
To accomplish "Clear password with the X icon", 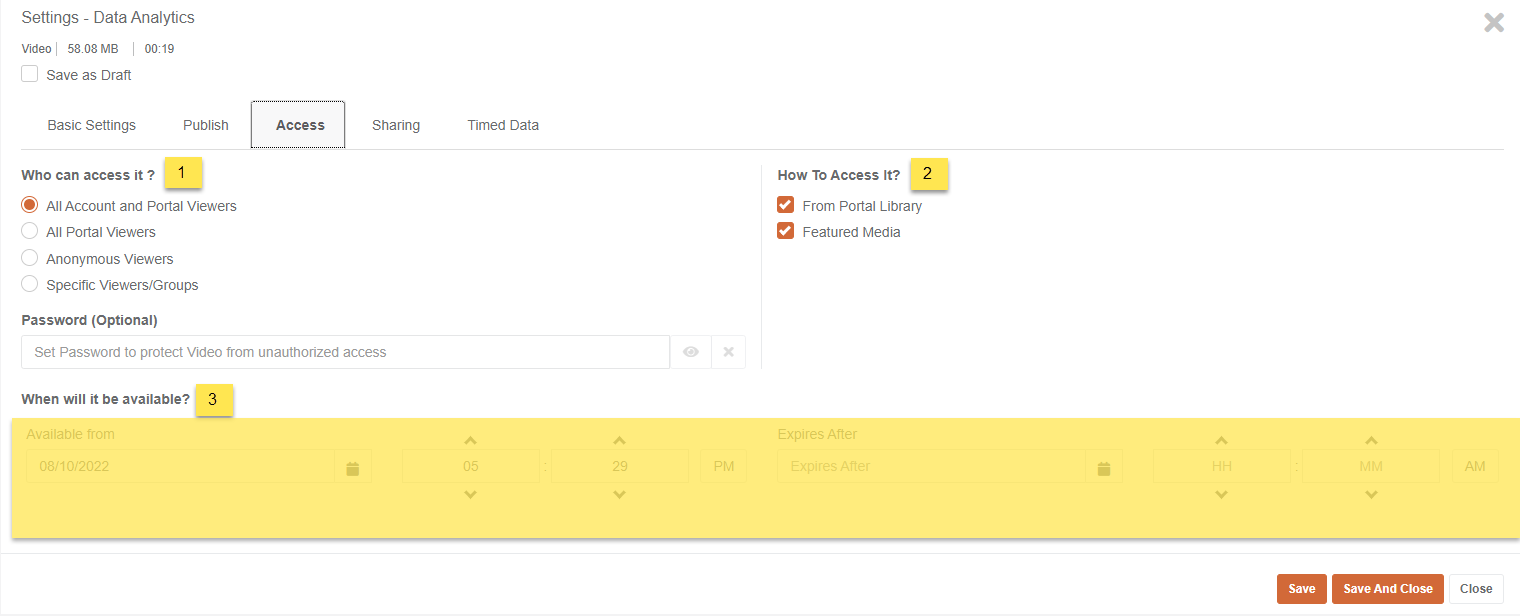I will (x=728, y=352).
